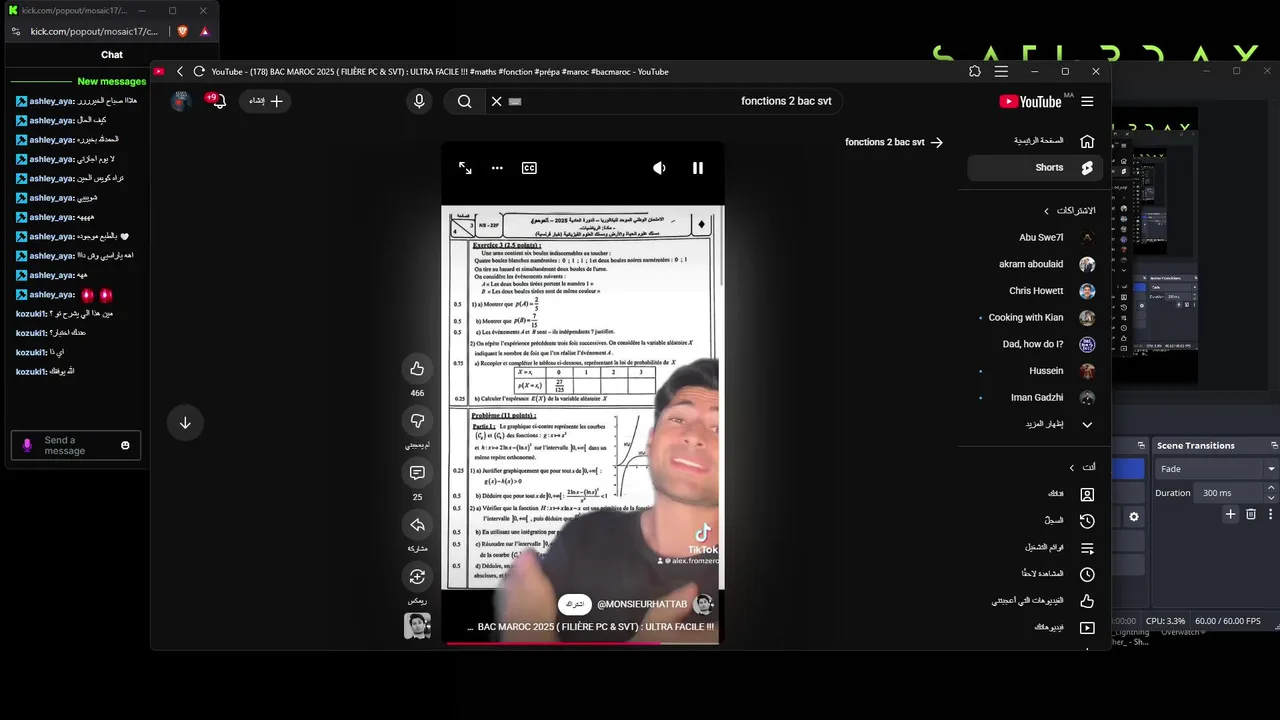The width and height of the screenshot is (1280, 720).
Task: Mute the Short with the volume icon
Action: [659, 168]
